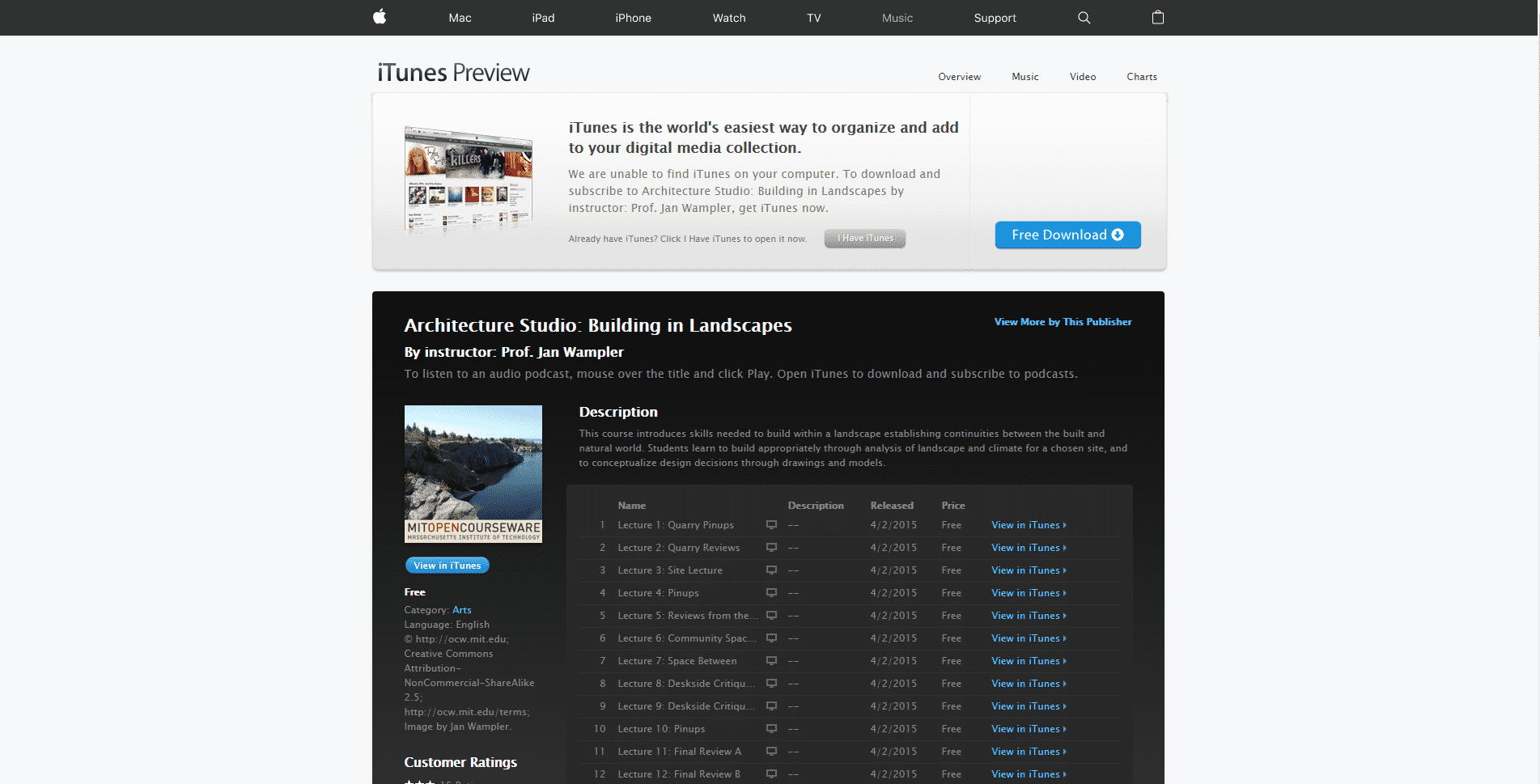
Task: Click the Apple logo icon
Action: click(380, 17)
